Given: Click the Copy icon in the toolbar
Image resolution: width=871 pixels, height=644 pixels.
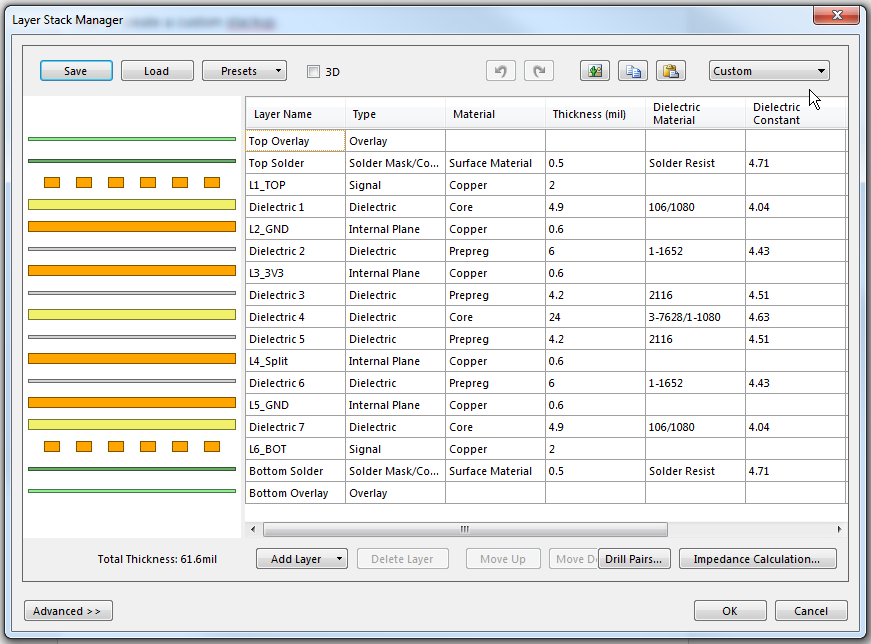Looking at the screenshot, I should [x=632, y=70].
